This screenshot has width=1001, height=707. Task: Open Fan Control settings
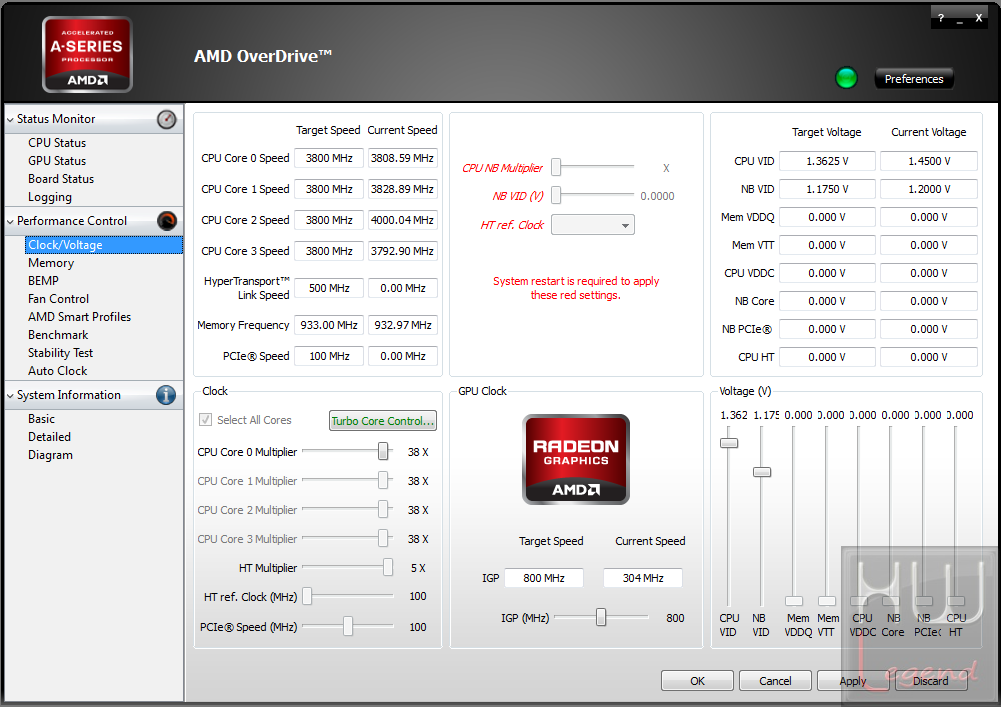pos(58,299)
